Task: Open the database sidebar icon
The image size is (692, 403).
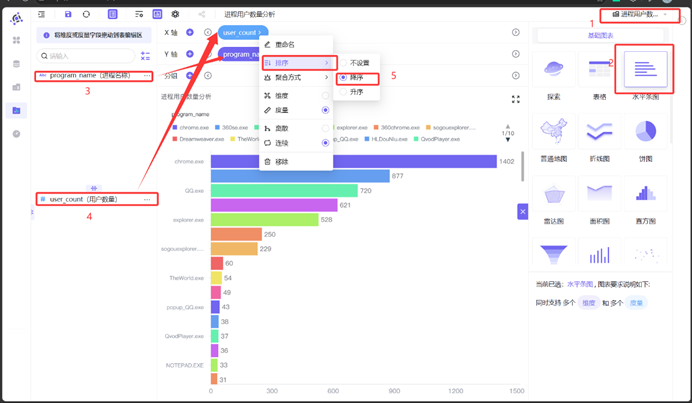Action: pyautogui.click(x=16, y=64)
